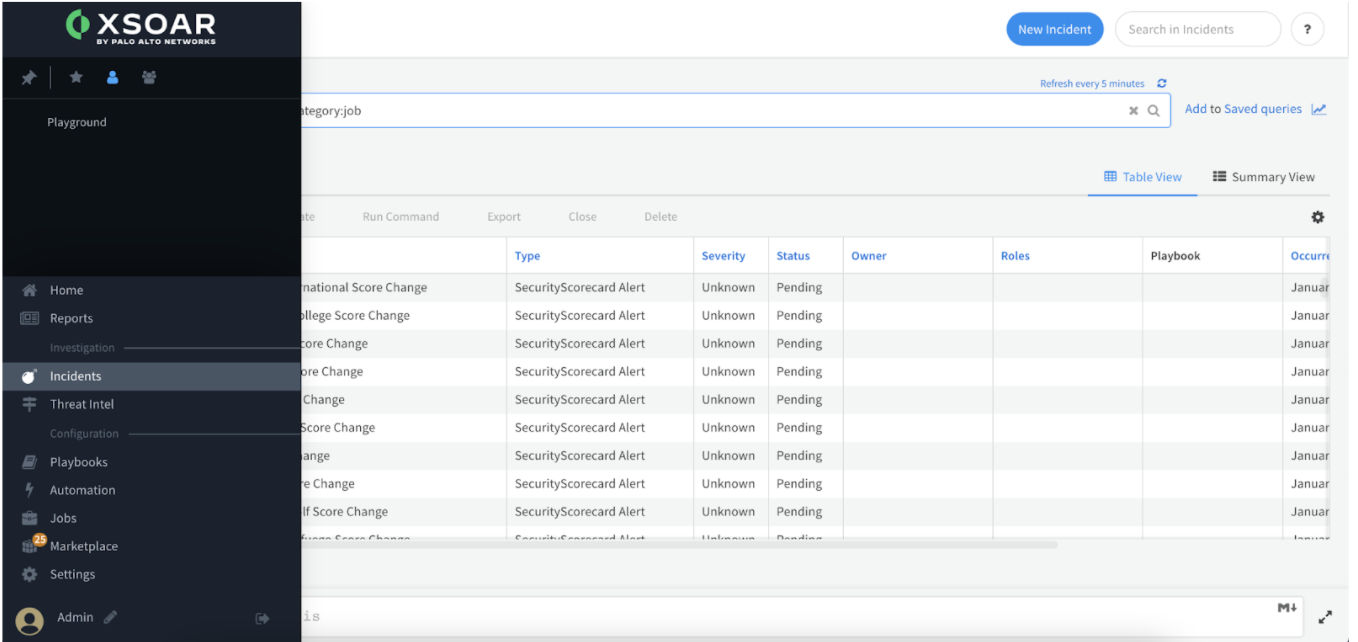Click the Export button
1358x642 pixels.
point(504,217)
